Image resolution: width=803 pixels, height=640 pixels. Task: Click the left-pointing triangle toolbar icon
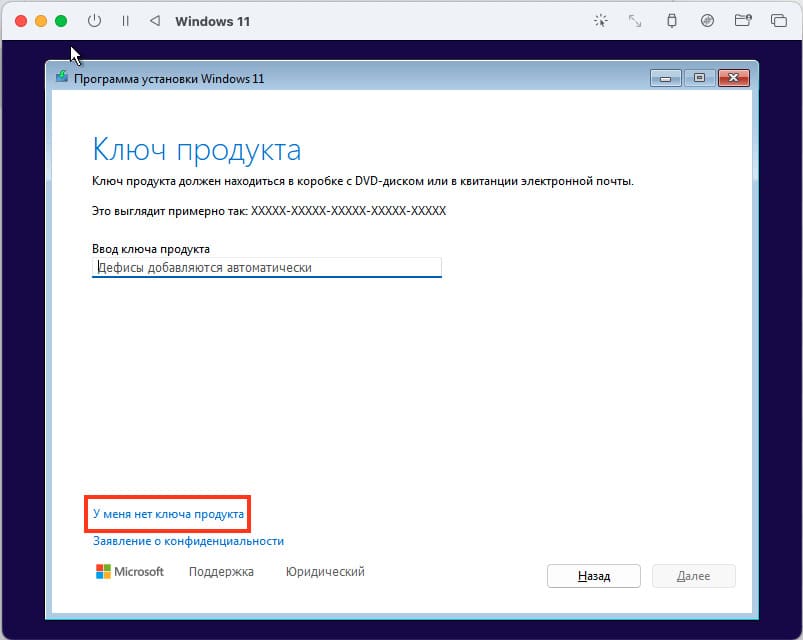tap(154, 21)
